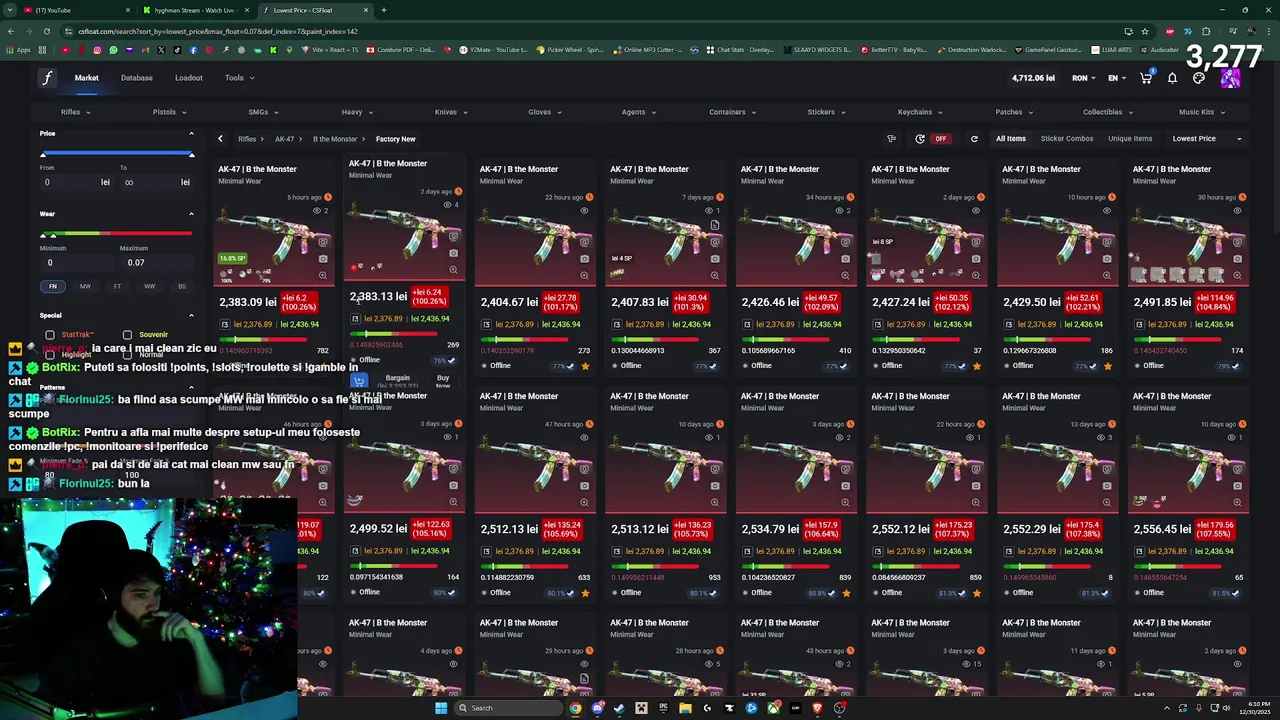
Task: Open the EN language dropdown
Action: 1117,78
